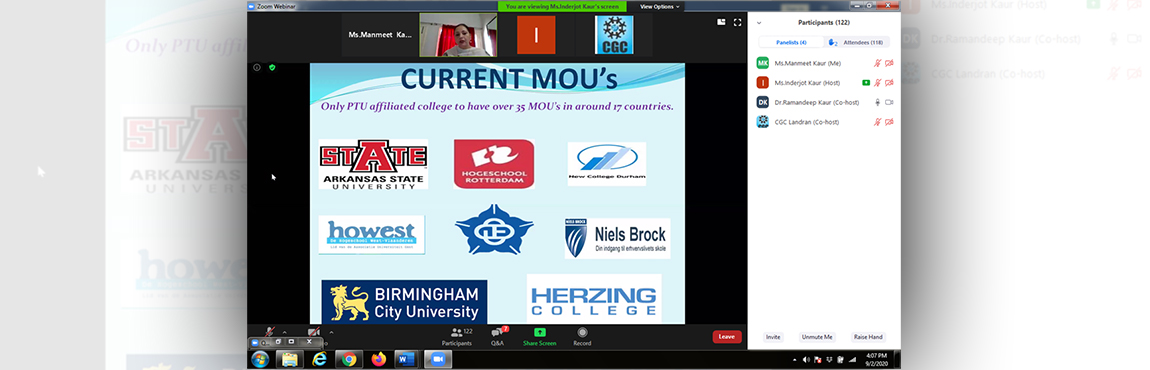
Task: Click the screen share indicator for Ms.Inderjot Kaur
Action: tap(866, 83)
